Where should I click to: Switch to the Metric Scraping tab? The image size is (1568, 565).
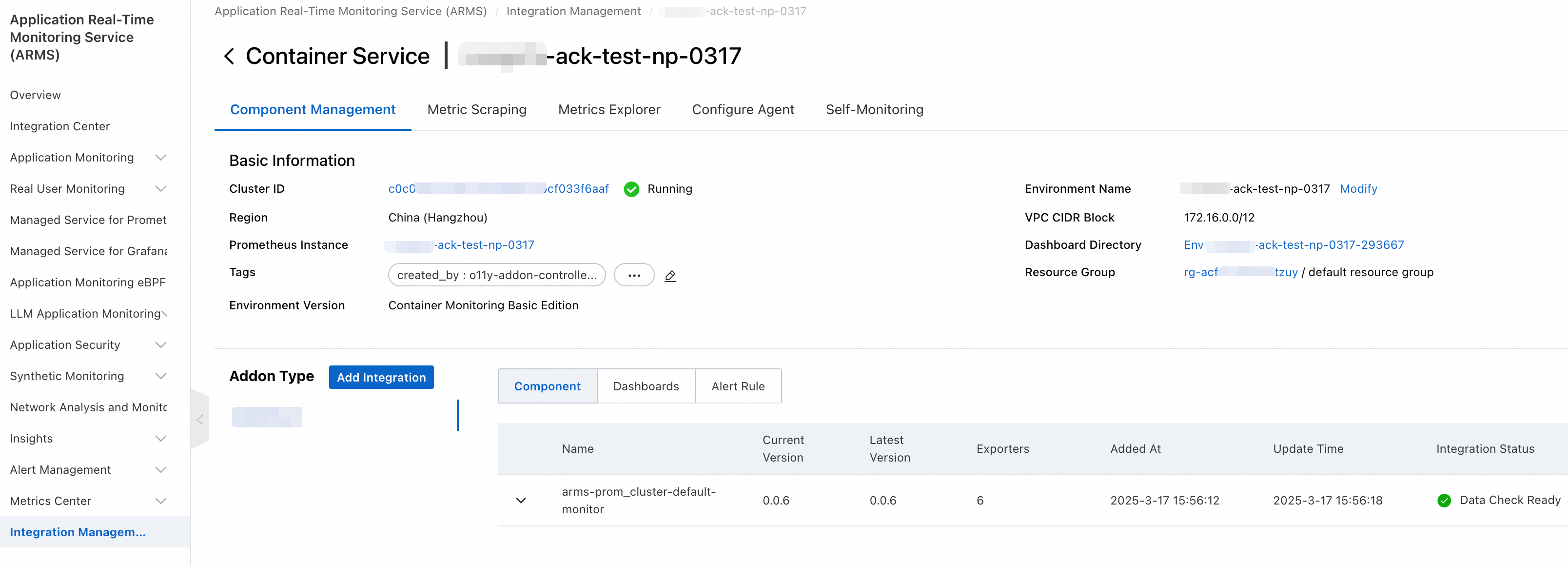tap(477, 110)
